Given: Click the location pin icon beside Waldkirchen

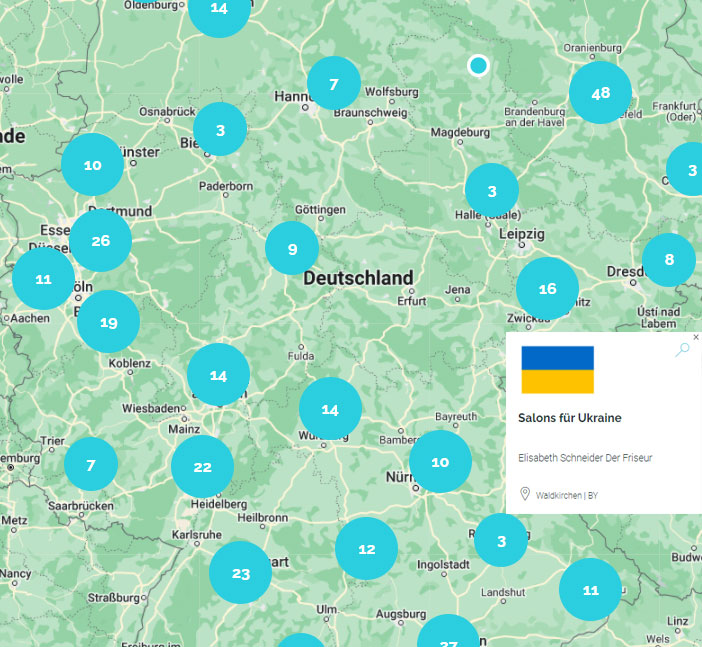Looking at the screenshot, I should (525, 494).
